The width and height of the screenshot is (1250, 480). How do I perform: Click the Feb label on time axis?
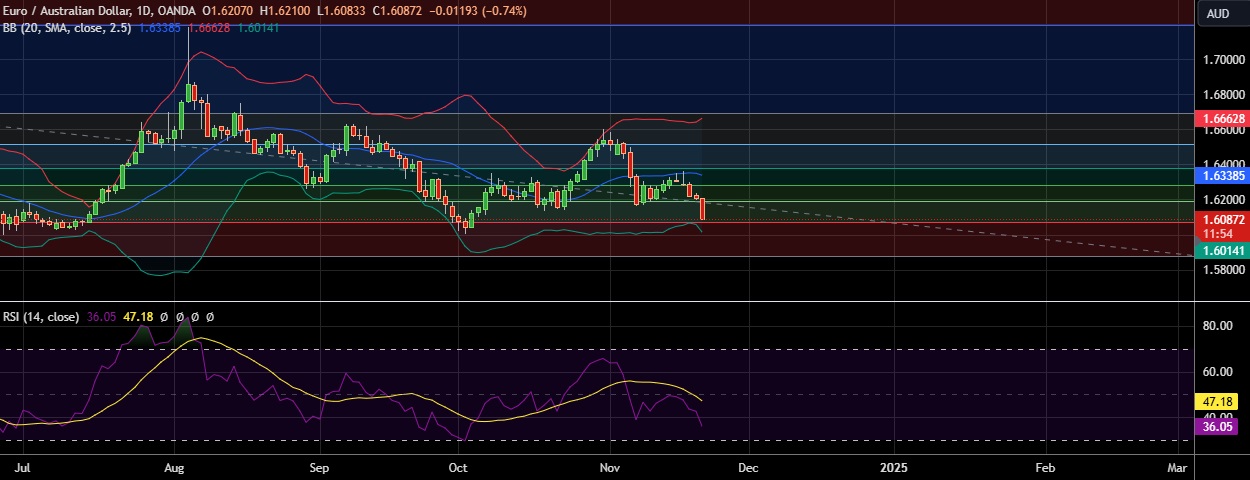coord(1045,467)
